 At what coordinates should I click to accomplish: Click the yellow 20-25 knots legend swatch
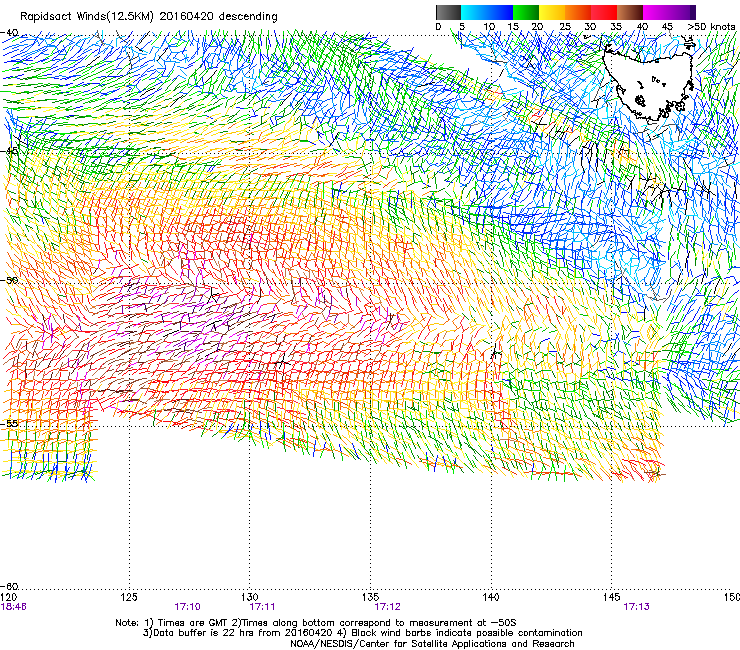[x=552, y=12]
